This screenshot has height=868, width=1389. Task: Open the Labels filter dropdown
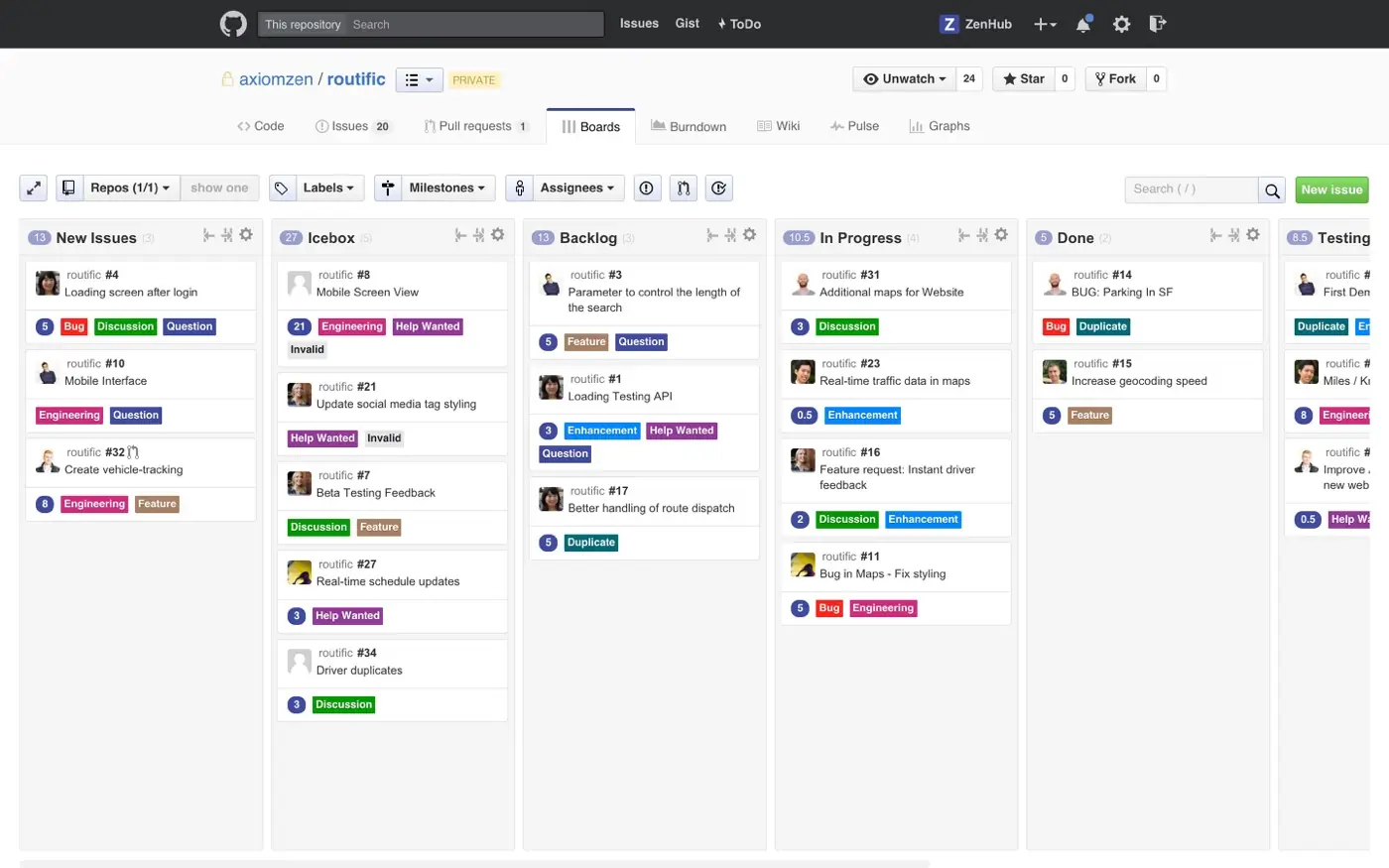[x=329, y=187]
